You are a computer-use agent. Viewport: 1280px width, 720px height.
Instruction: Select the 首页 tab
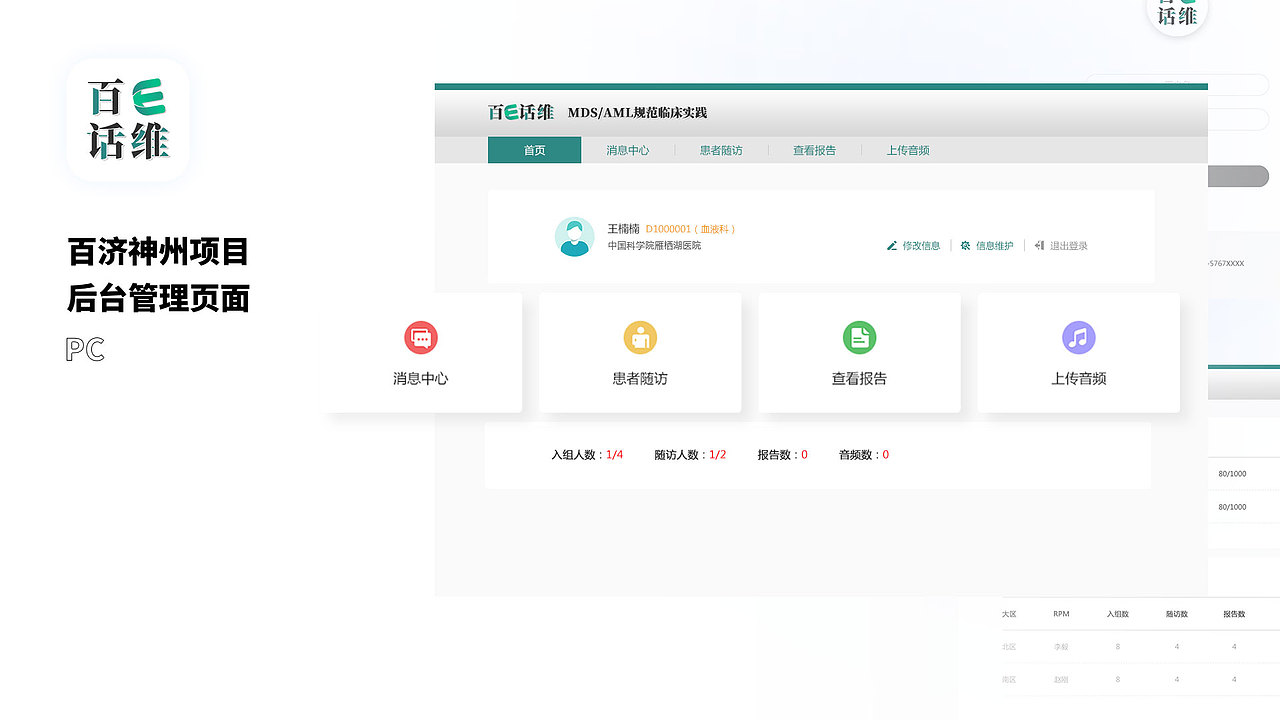tap(534, 150)
